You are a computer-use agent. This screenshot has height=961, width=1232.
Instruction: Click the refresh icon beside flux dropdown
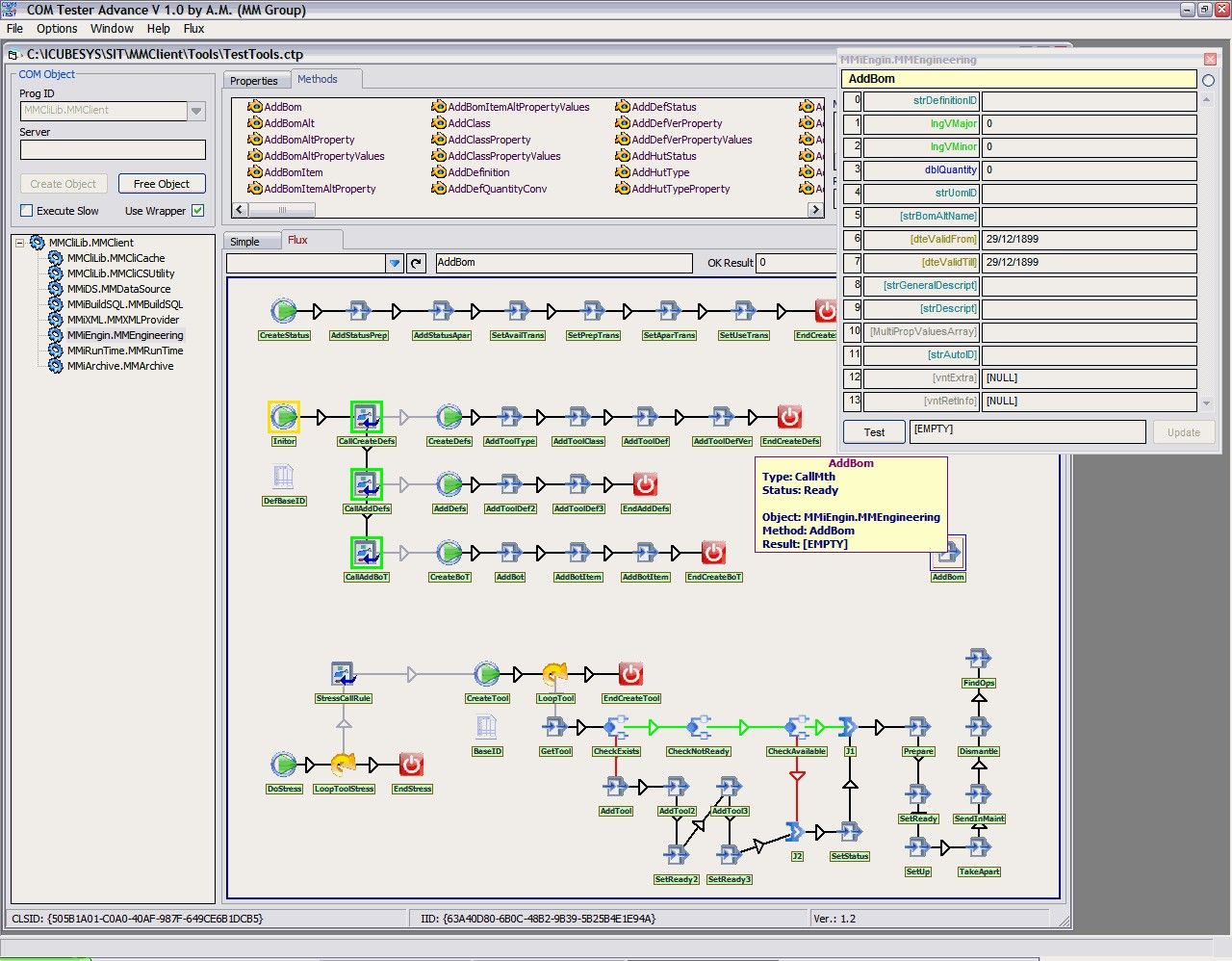pyautogui.click(x=416, y=263)
